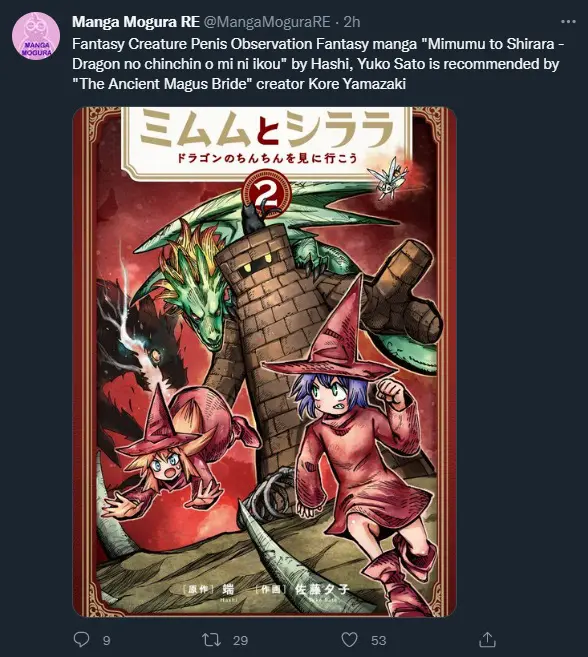Open the share tweet upload icon
Image resolution: width=588 pixels, height=657 pixels.
(x=487, y=639)
